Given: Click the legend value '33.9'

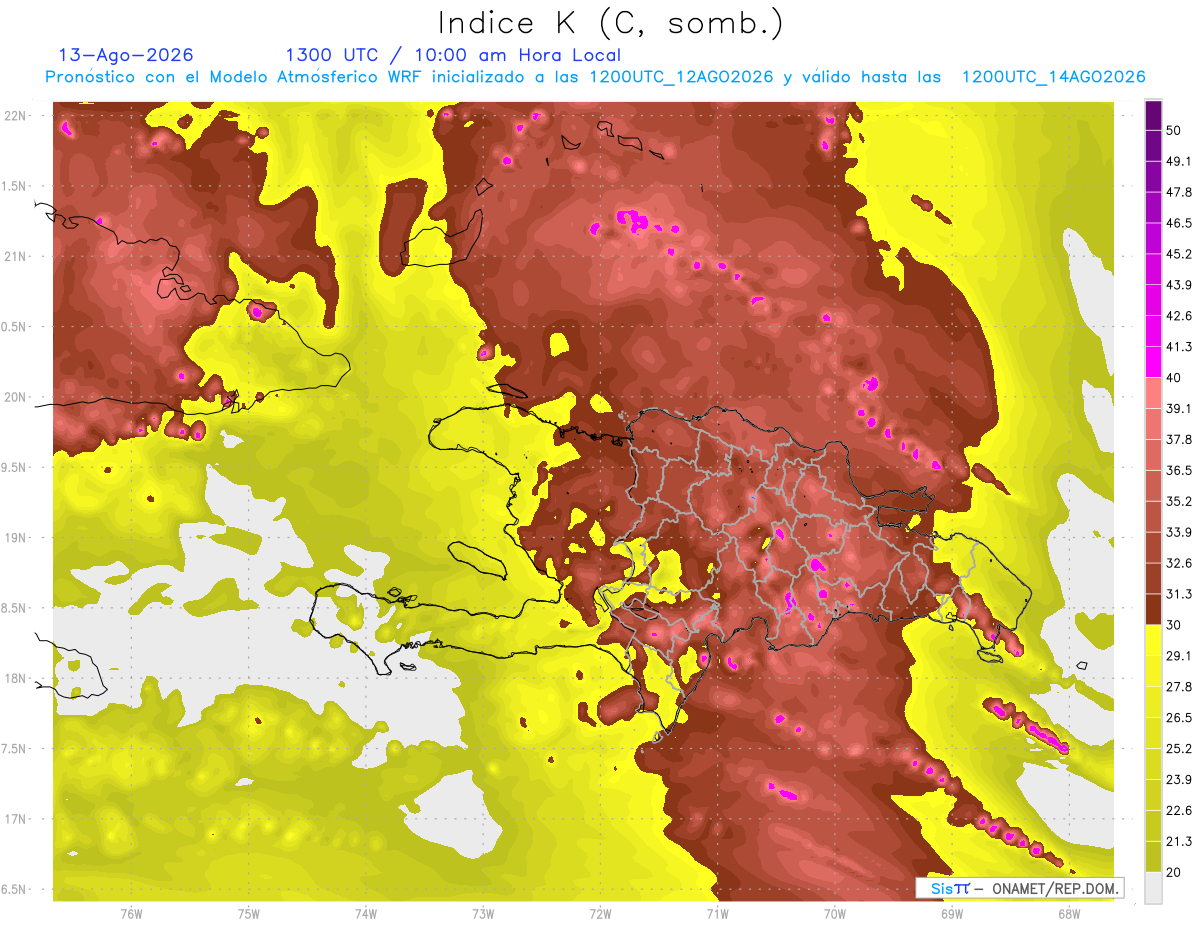Looking at the screenshot, I should (1179, 532).
